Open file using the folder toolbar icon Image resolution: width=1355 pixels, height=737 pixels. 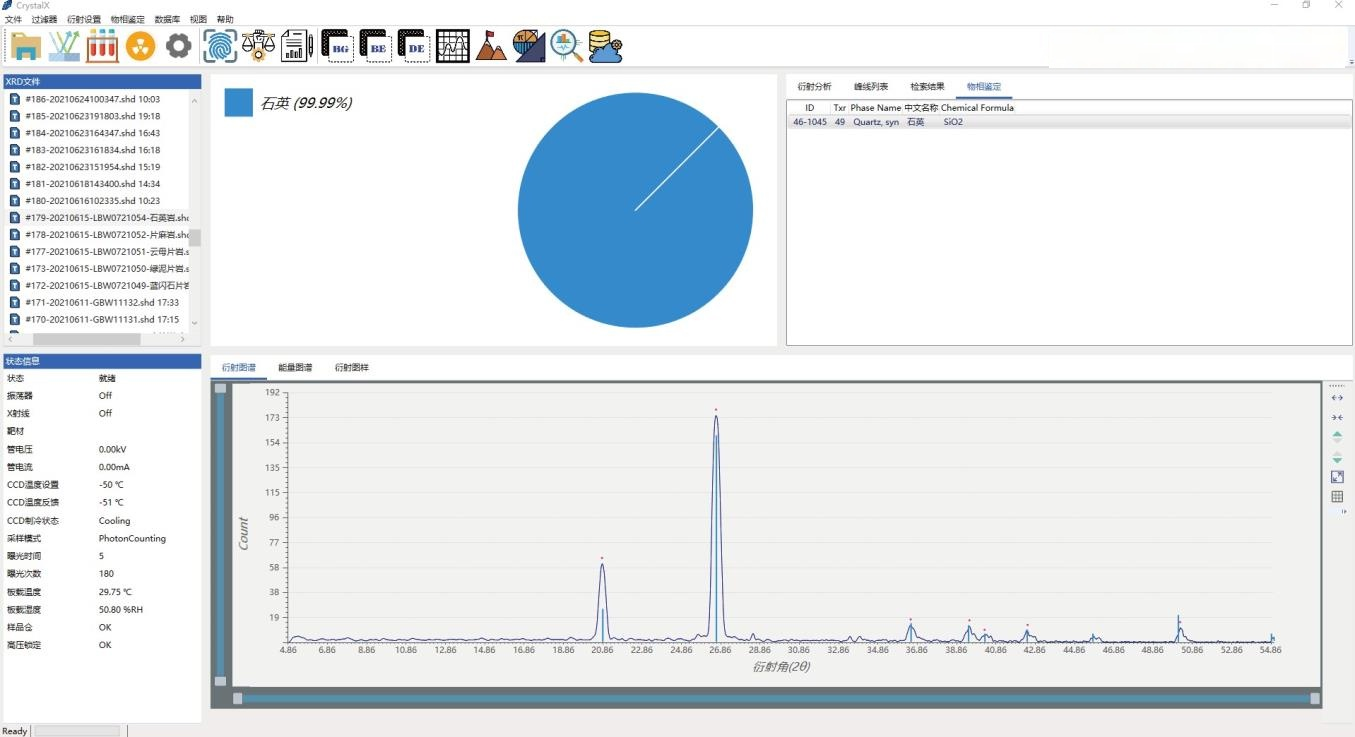[26, 46]
